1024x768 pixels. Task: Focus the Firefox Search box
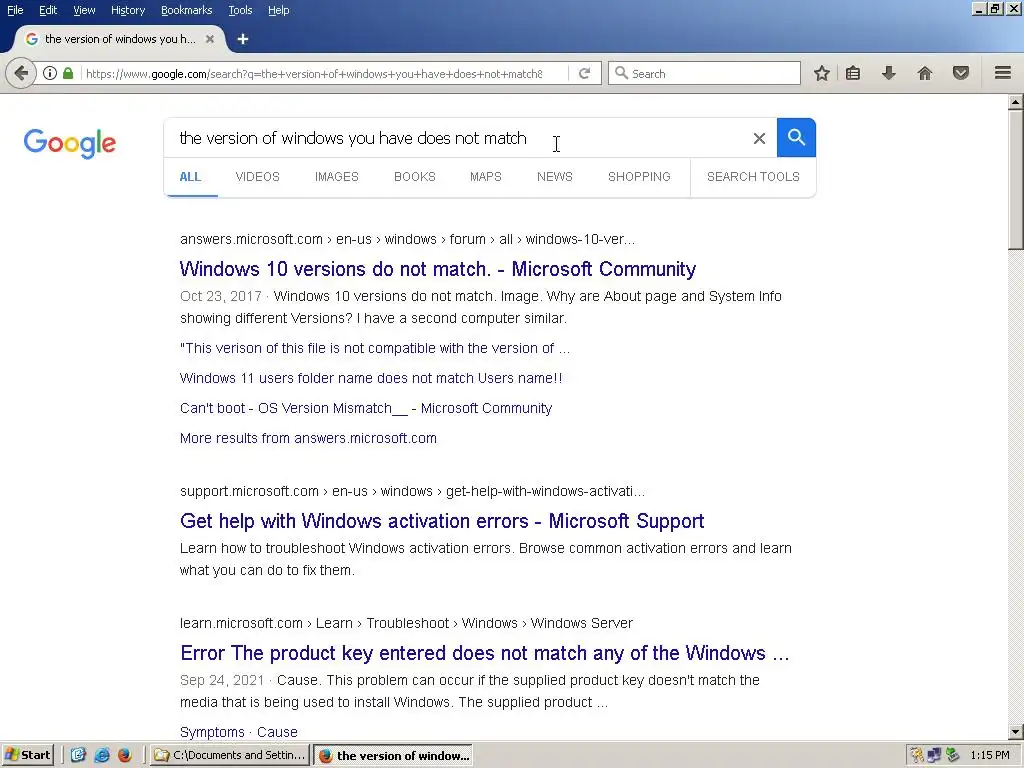[x=704, y=73]
